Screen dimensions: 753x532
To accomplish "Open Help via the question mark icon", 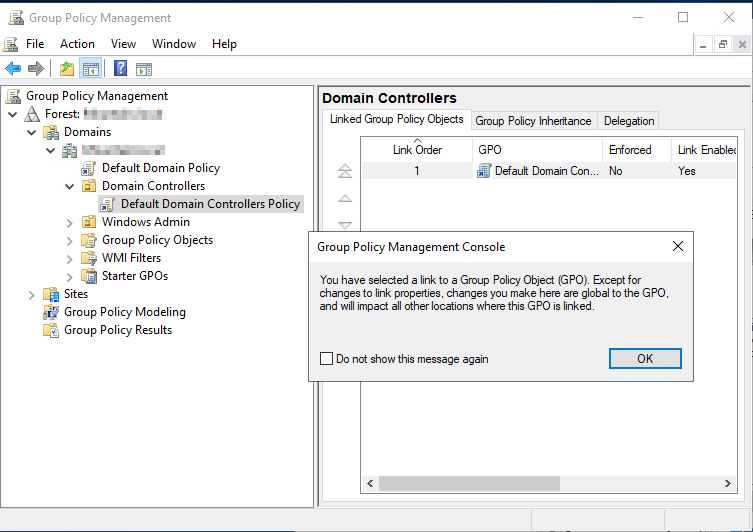I will pyautogui.click(x=120, y=69).
